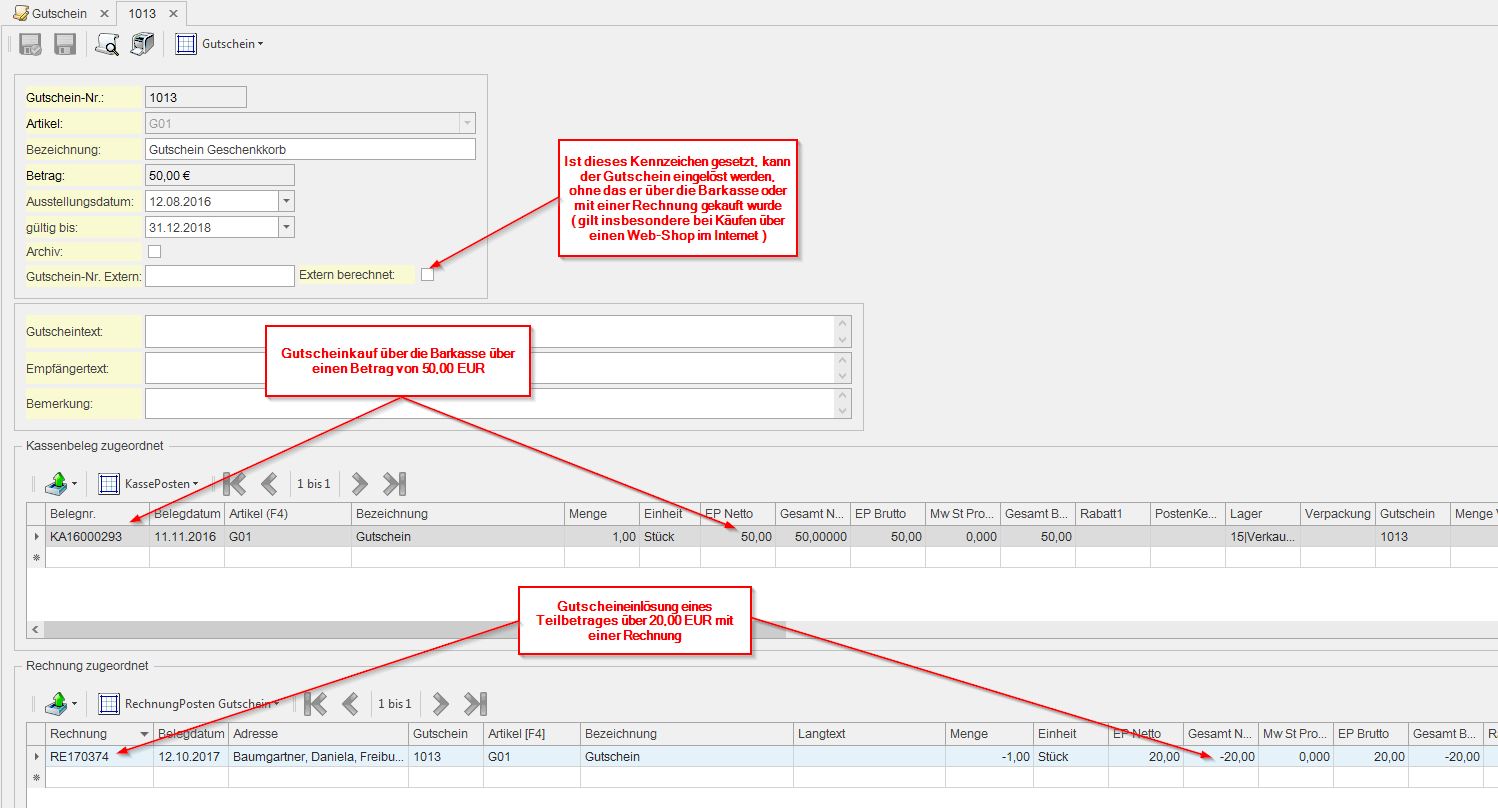Select the cell KA16000293

click(97, 537)
